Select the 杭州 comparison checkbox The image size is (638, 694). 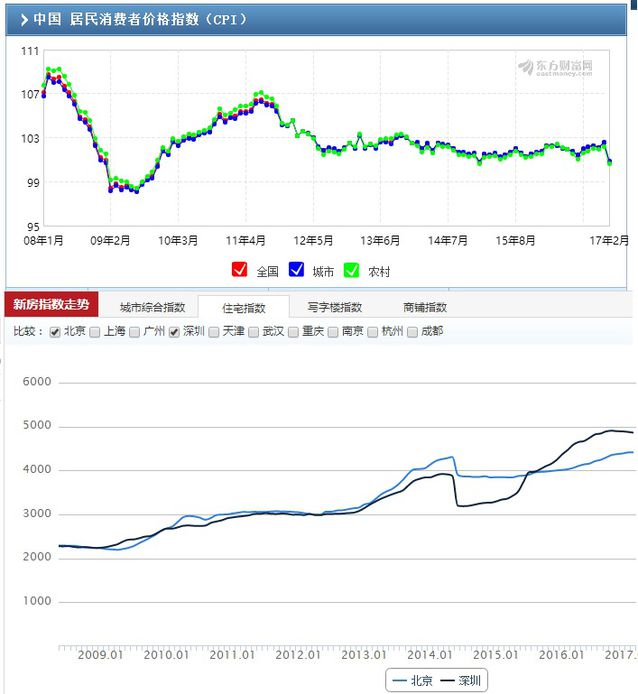coord(372,332)
